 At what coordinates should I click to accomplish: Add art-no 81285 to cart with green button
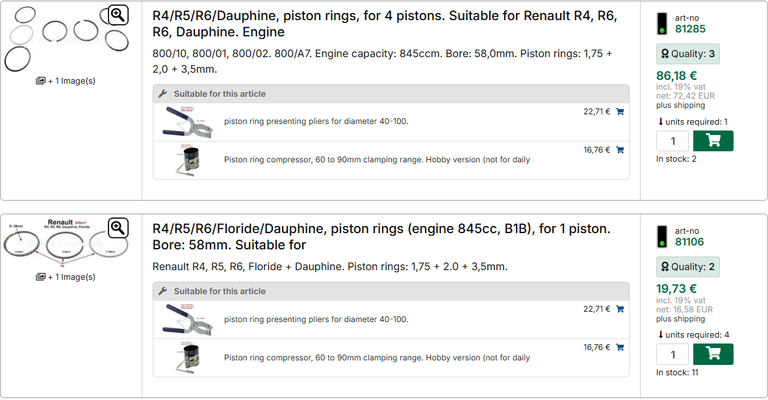[x=713, y=141]
